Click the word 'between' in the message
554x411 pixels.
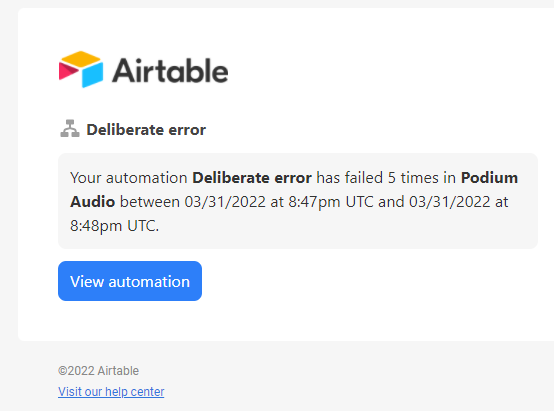pos(150,202)
